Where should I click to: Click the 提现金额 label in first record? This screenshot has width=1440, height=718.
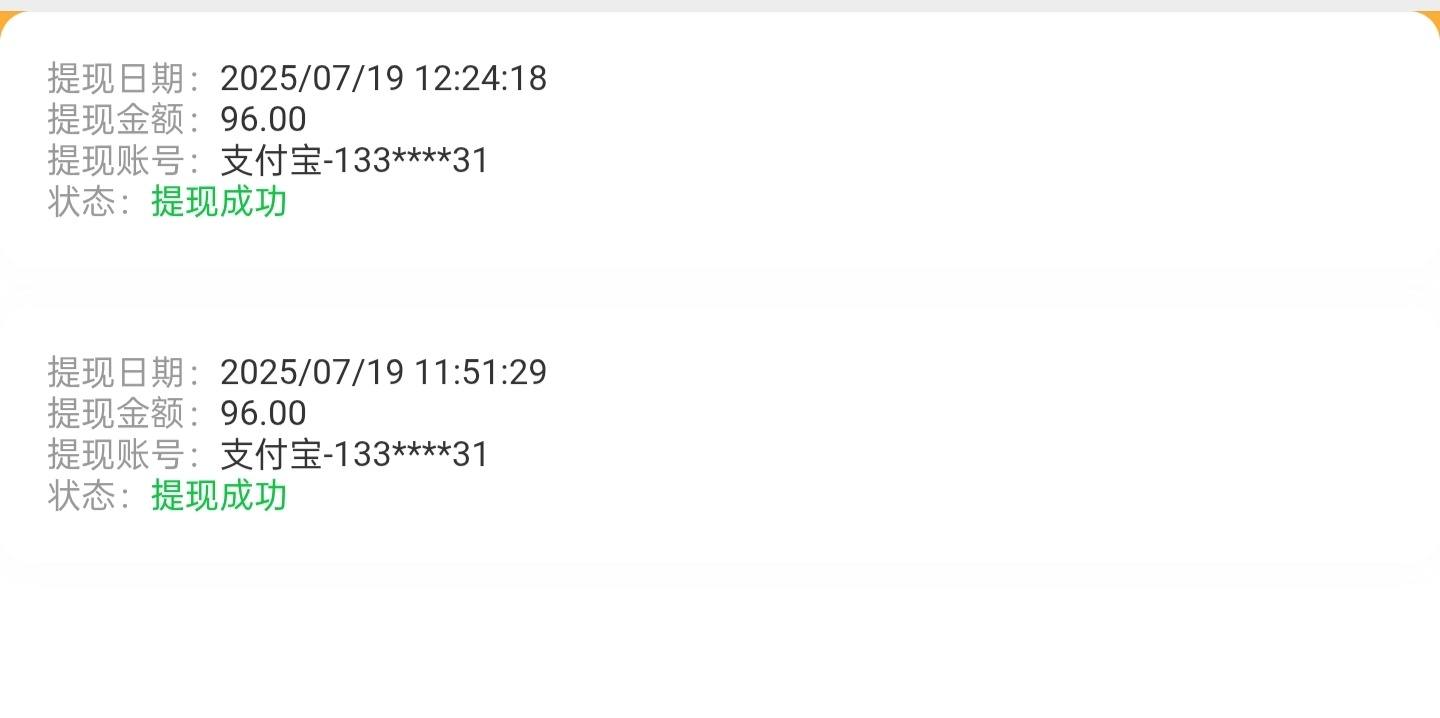[116, 119]
